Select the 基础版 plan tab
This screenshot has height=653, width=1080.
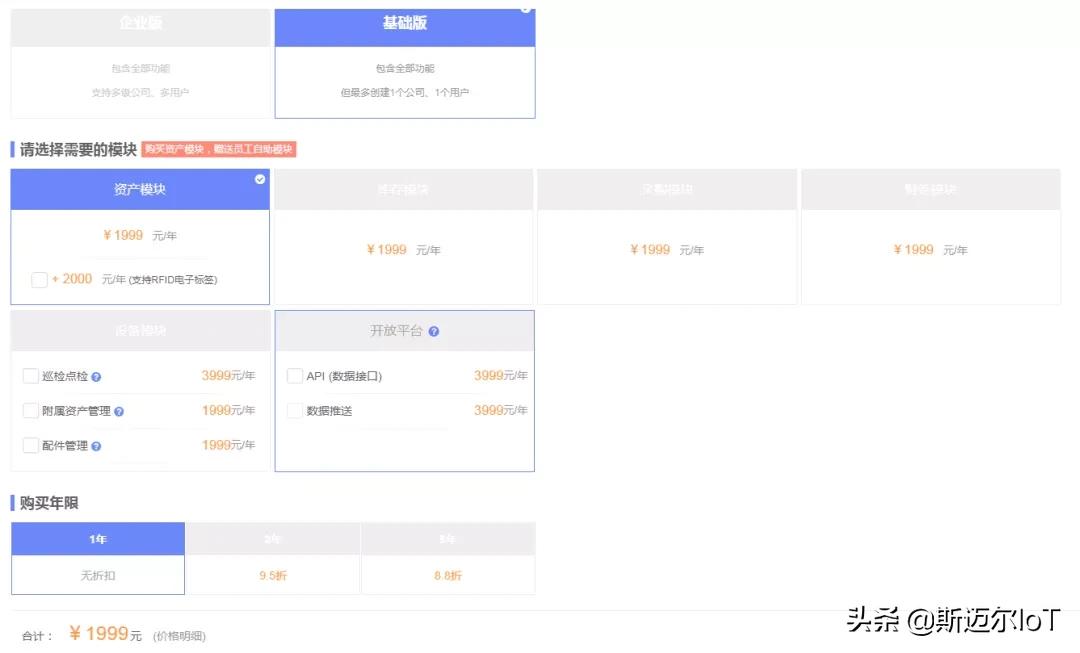click(x=404, y=27)
